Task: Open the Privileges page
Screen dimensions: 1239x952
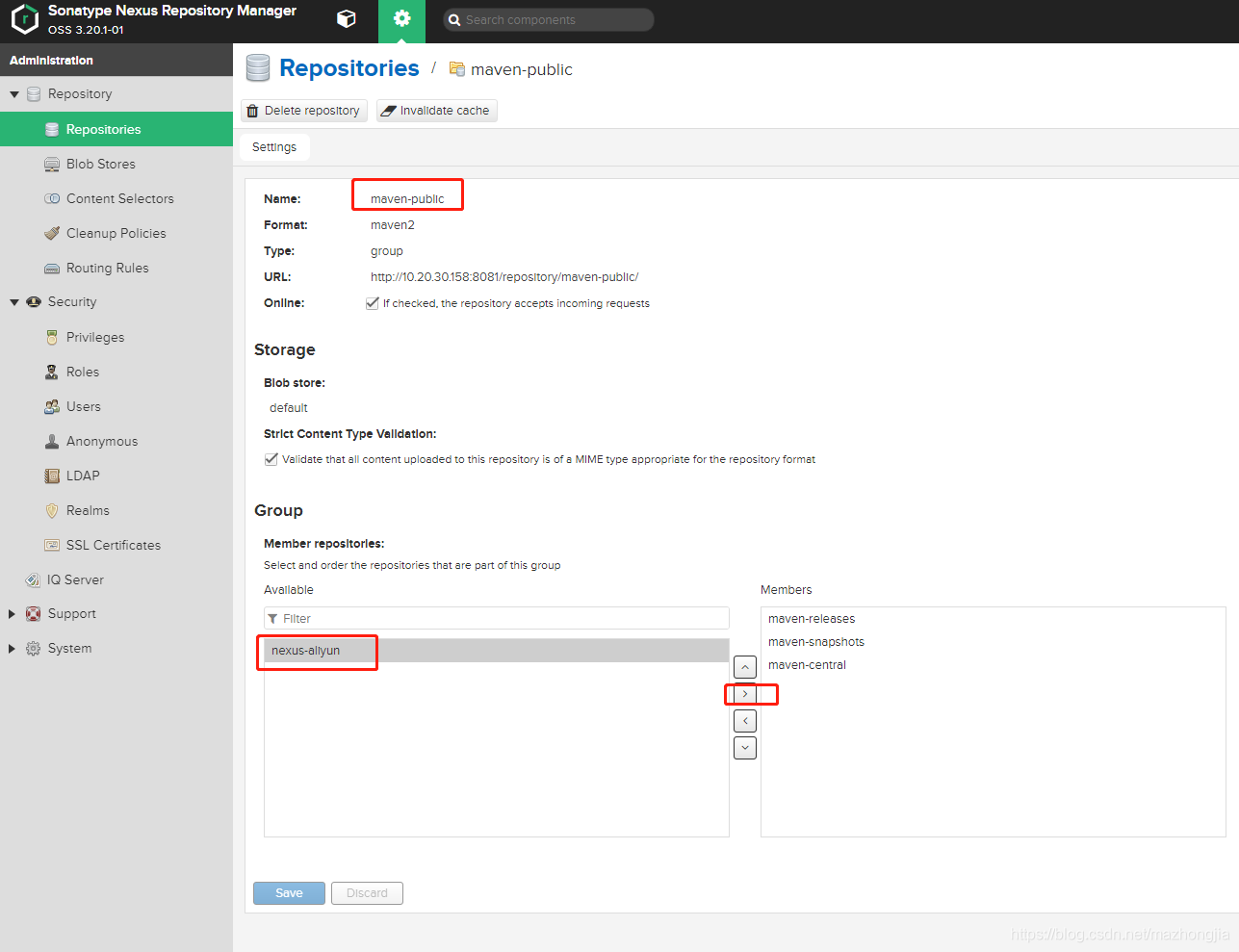Action: point(116,337)
